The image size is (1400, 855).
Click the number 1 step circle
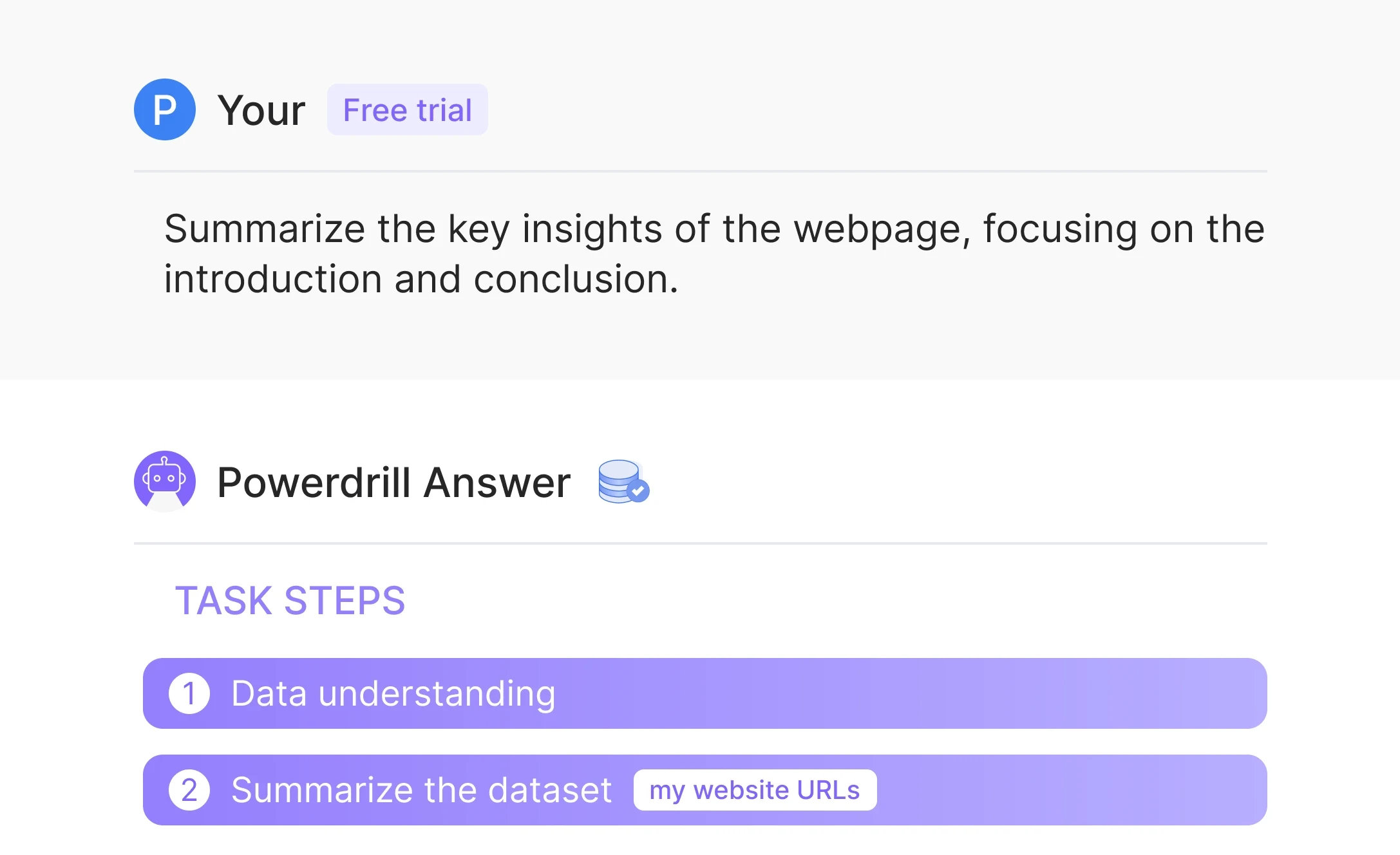(189, 693)
